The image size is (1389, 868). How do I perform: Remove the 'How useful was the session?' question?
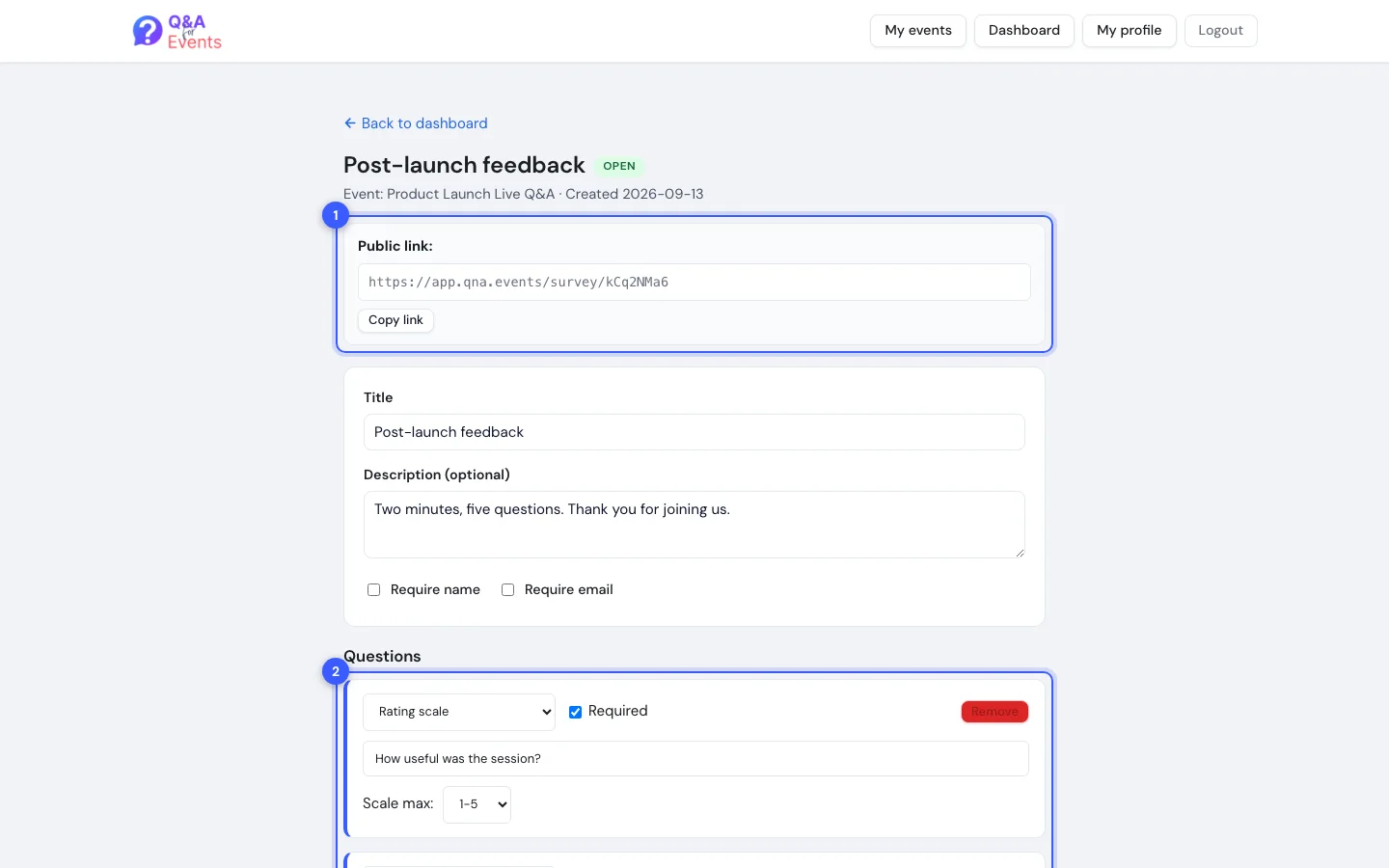(994, 712)
